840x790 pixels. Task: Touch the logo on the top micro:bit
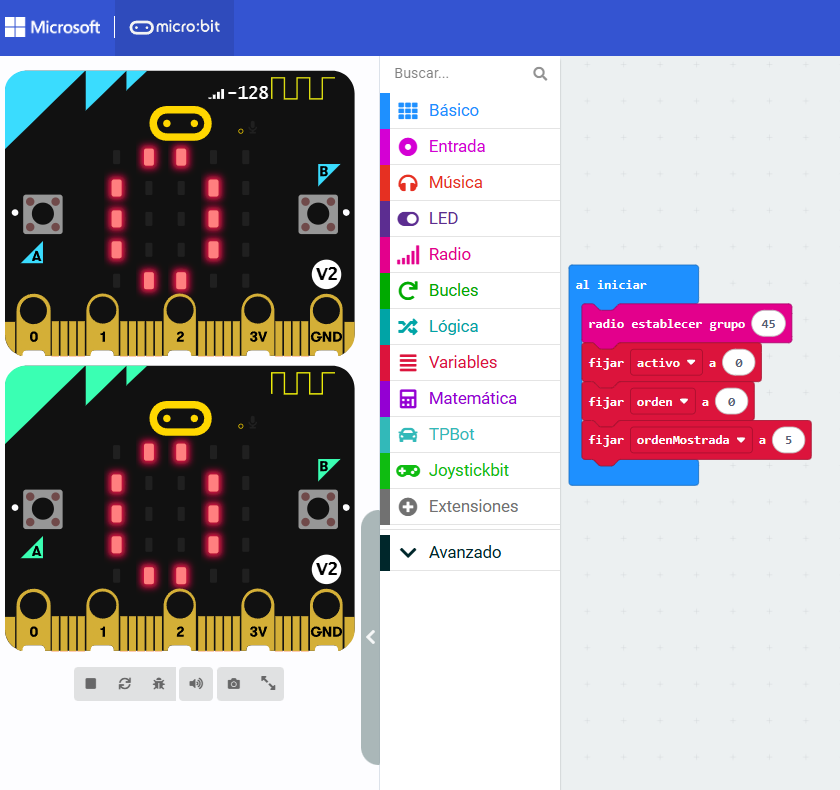(181, 124)
